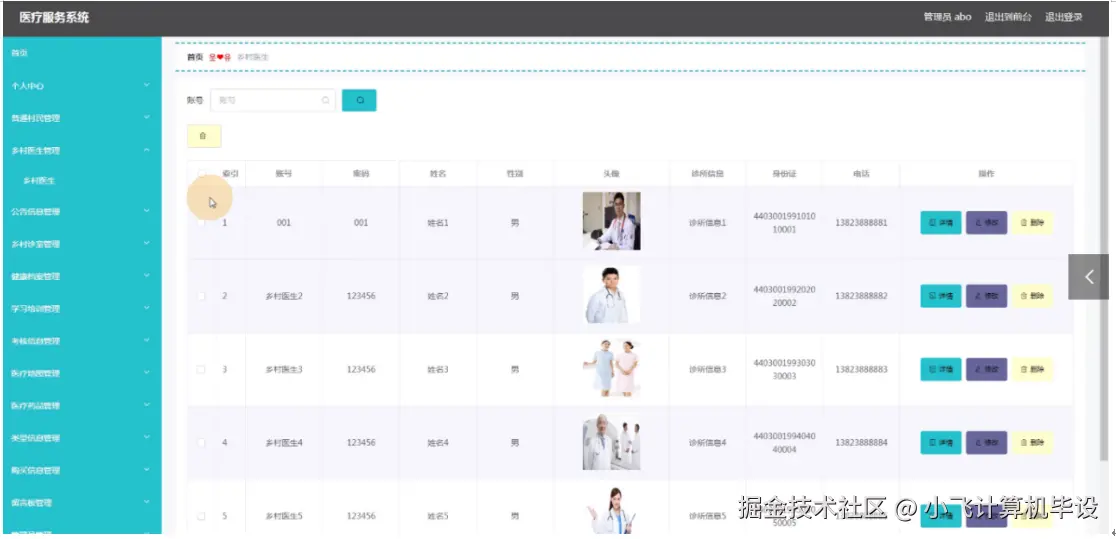
Task: Select the checkbox for row 3
Action: pos(201,370)
